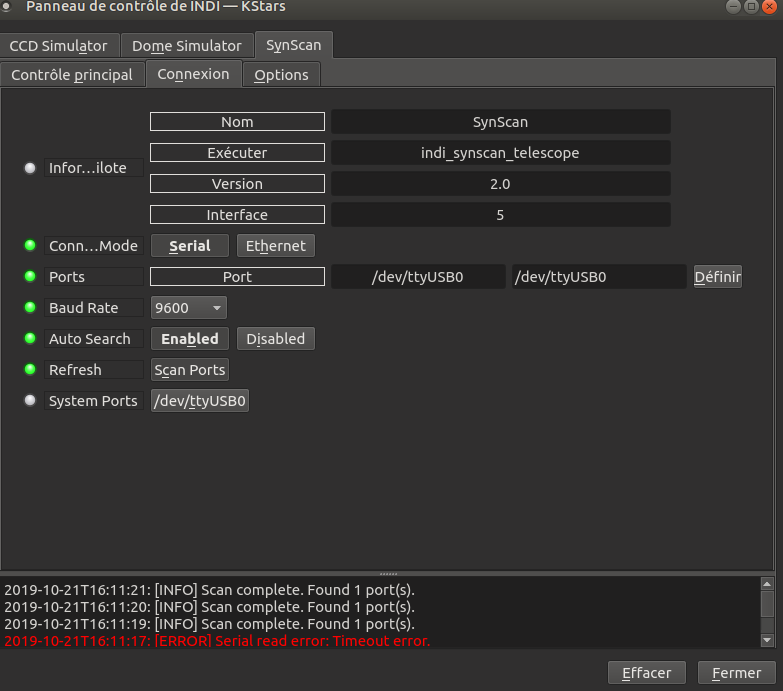Select the SynScan device tab
This screenshot has height=691, width=783.
tap(294, 45)
